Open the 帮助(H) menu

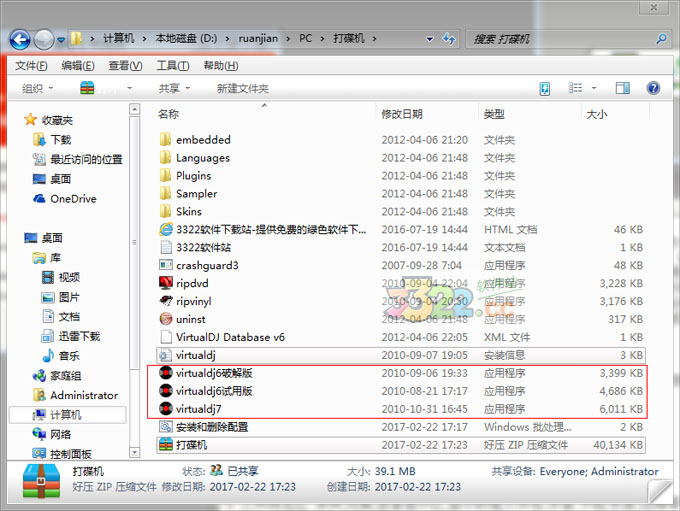coord(221,66)
